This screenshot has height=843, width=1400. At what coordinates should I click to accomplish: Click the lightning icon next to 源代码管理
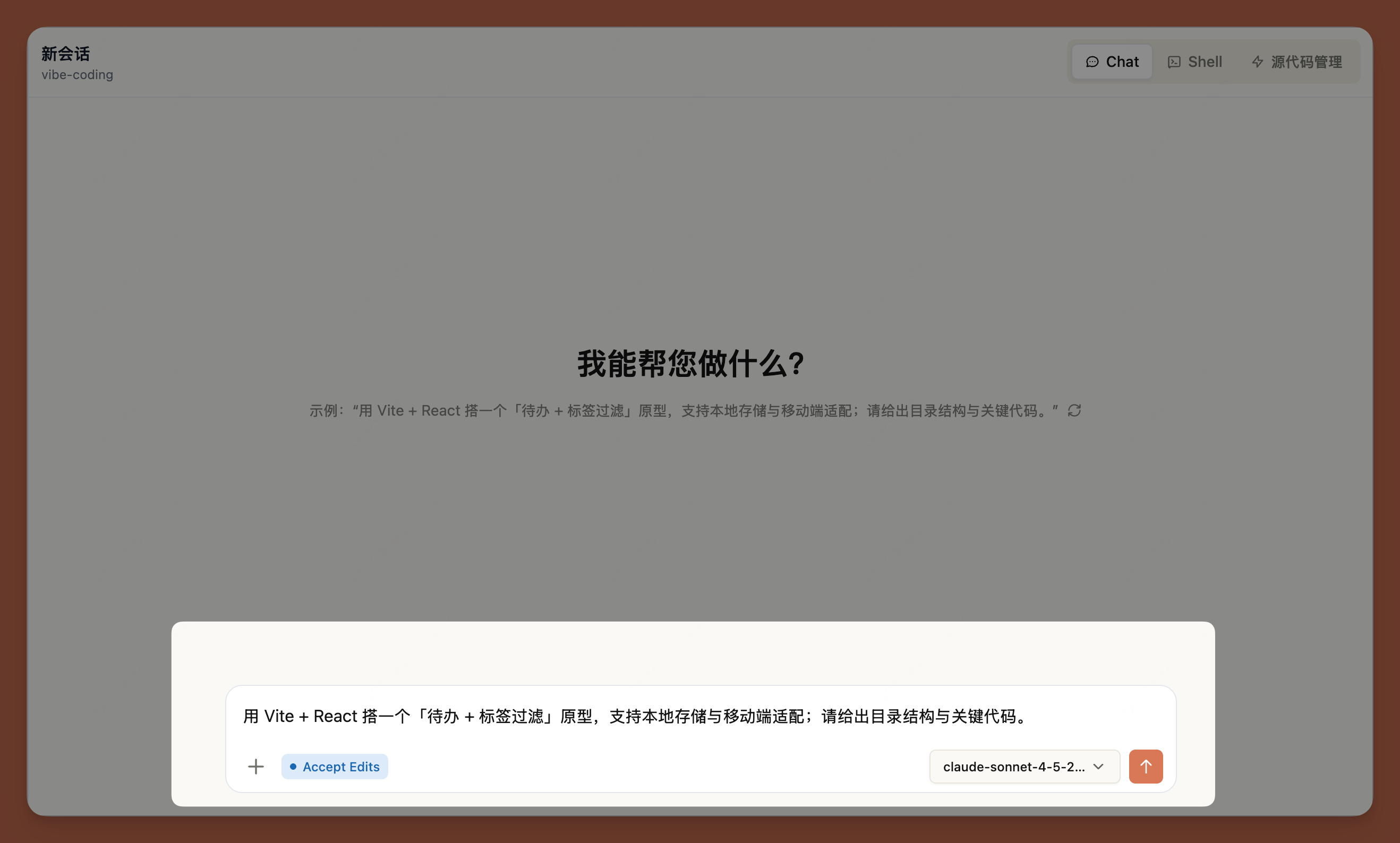(1257, 62)
